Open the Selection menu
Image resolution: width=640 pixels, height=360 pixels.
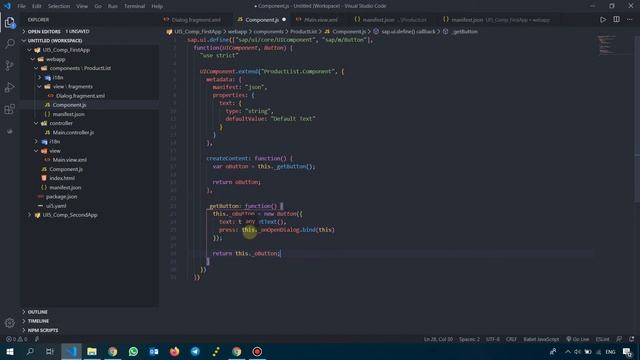tap(59, 6)
